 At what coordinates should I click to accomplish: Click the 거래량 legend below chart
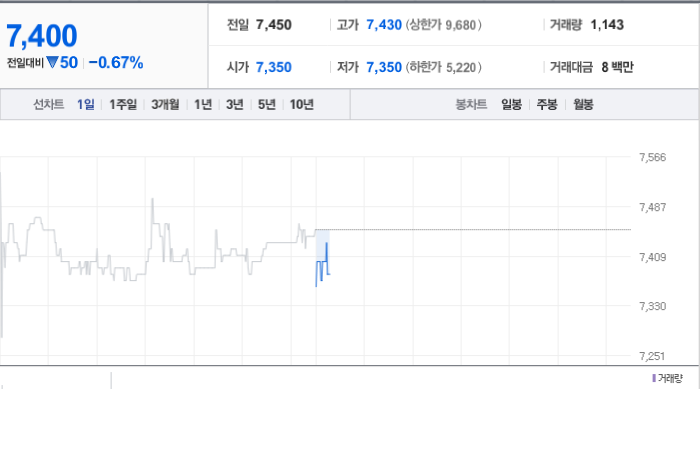click(667, 379)
